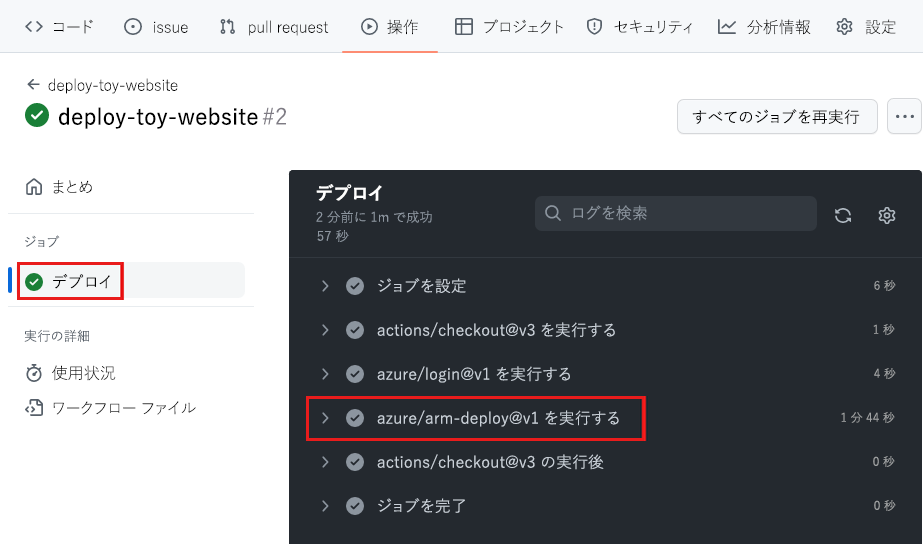Click the file-code icon beside ワークフロー ファイル

pyautogui.click(x=34, y=407)
